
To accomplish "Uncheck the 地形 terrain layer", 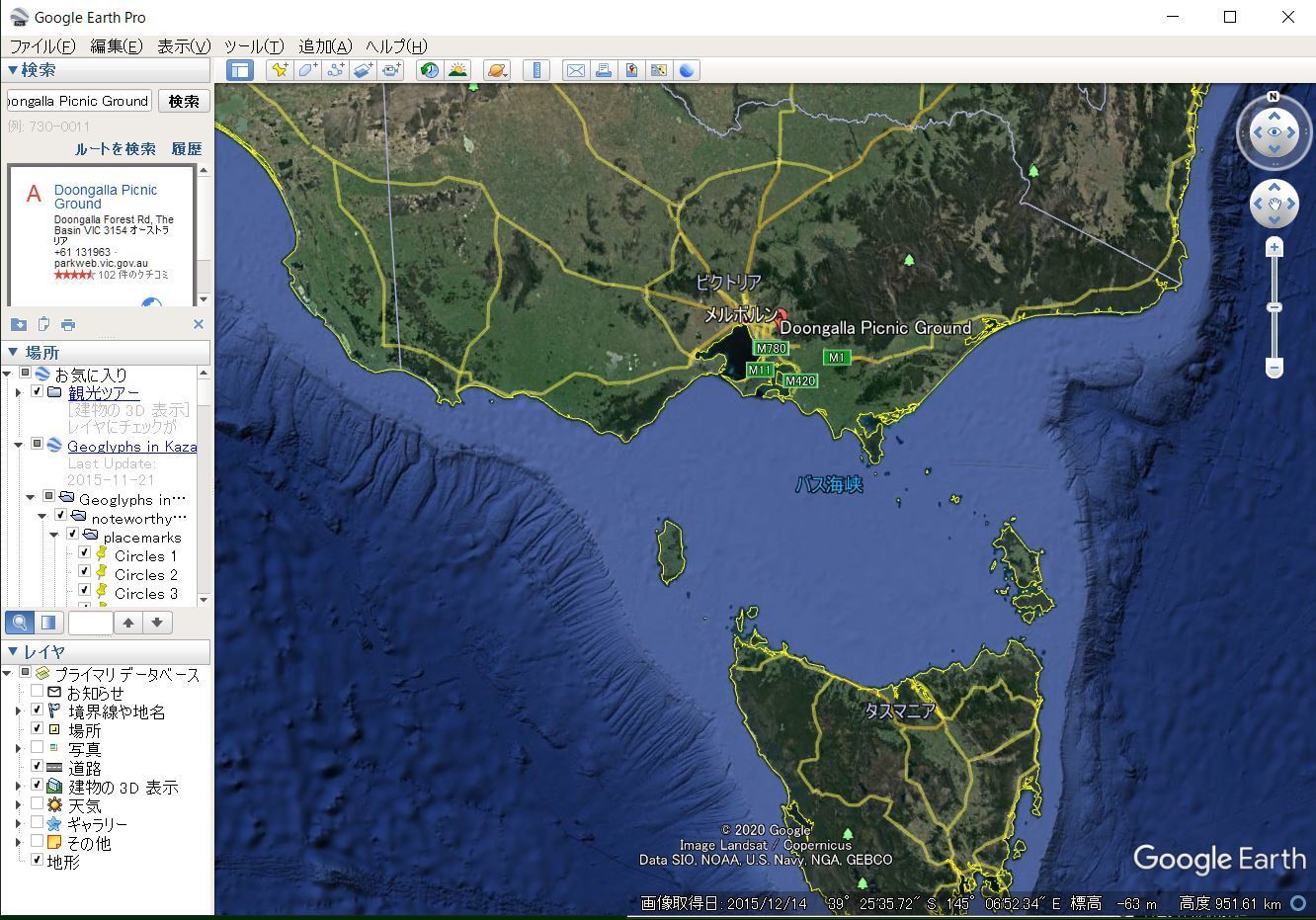I will tap(37, 860).
